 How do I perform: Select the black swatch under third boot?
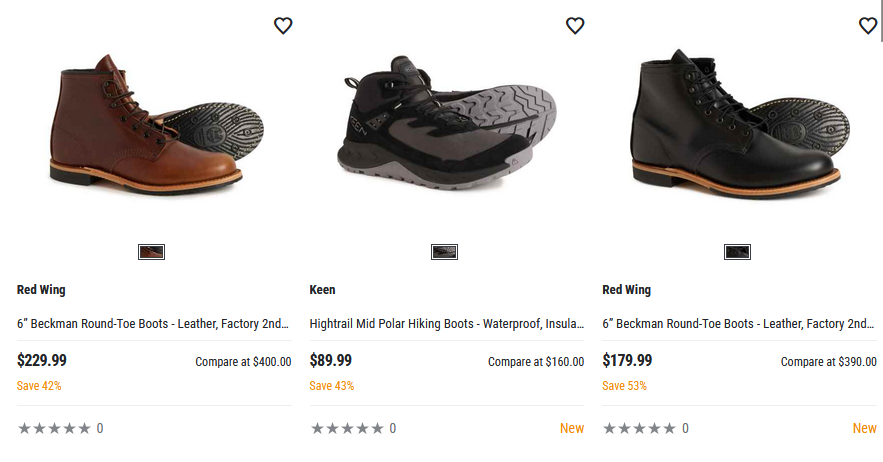(x=737, y=252)
